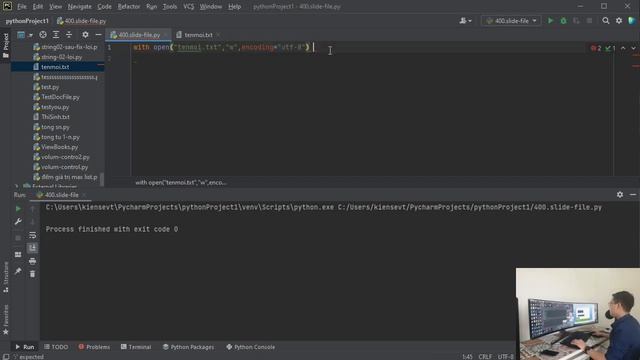Toggle the Favorites sidebar vertical tab
The width and height of the screenshot is (640, 360).
pos(5,320)
